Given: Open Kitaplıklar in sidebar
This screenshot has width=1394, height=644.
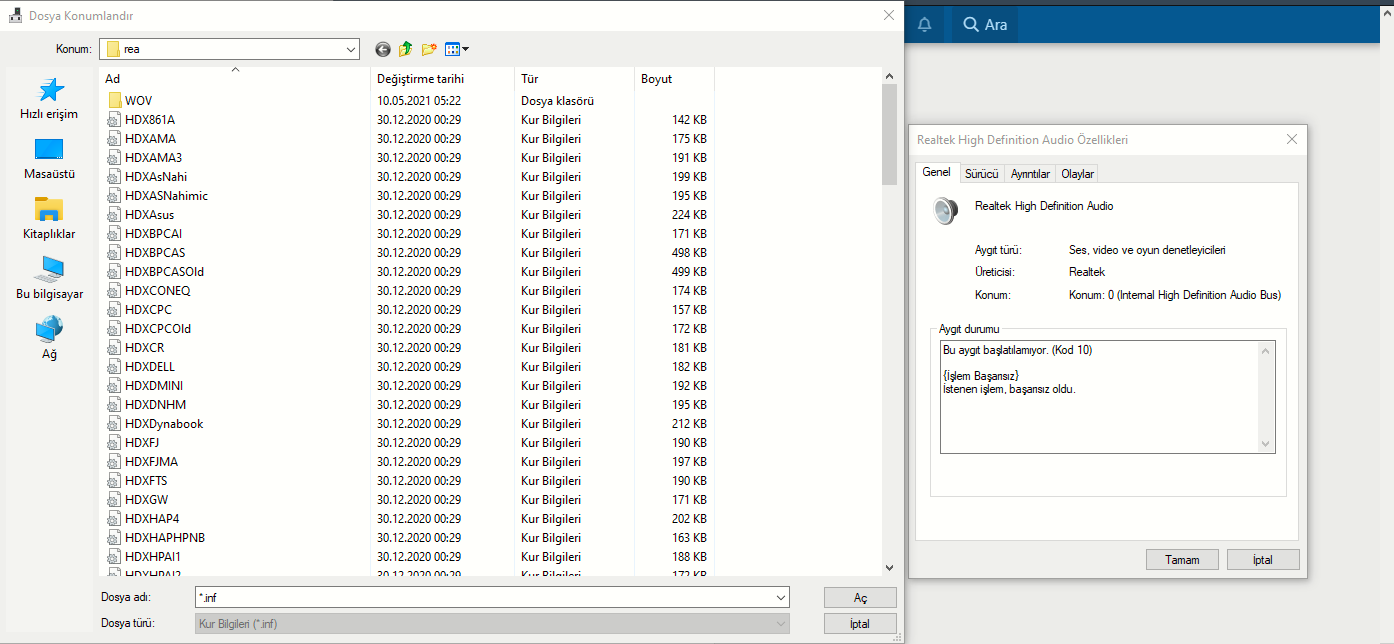Looking at the screenshot, I should [x=49, y=219].
